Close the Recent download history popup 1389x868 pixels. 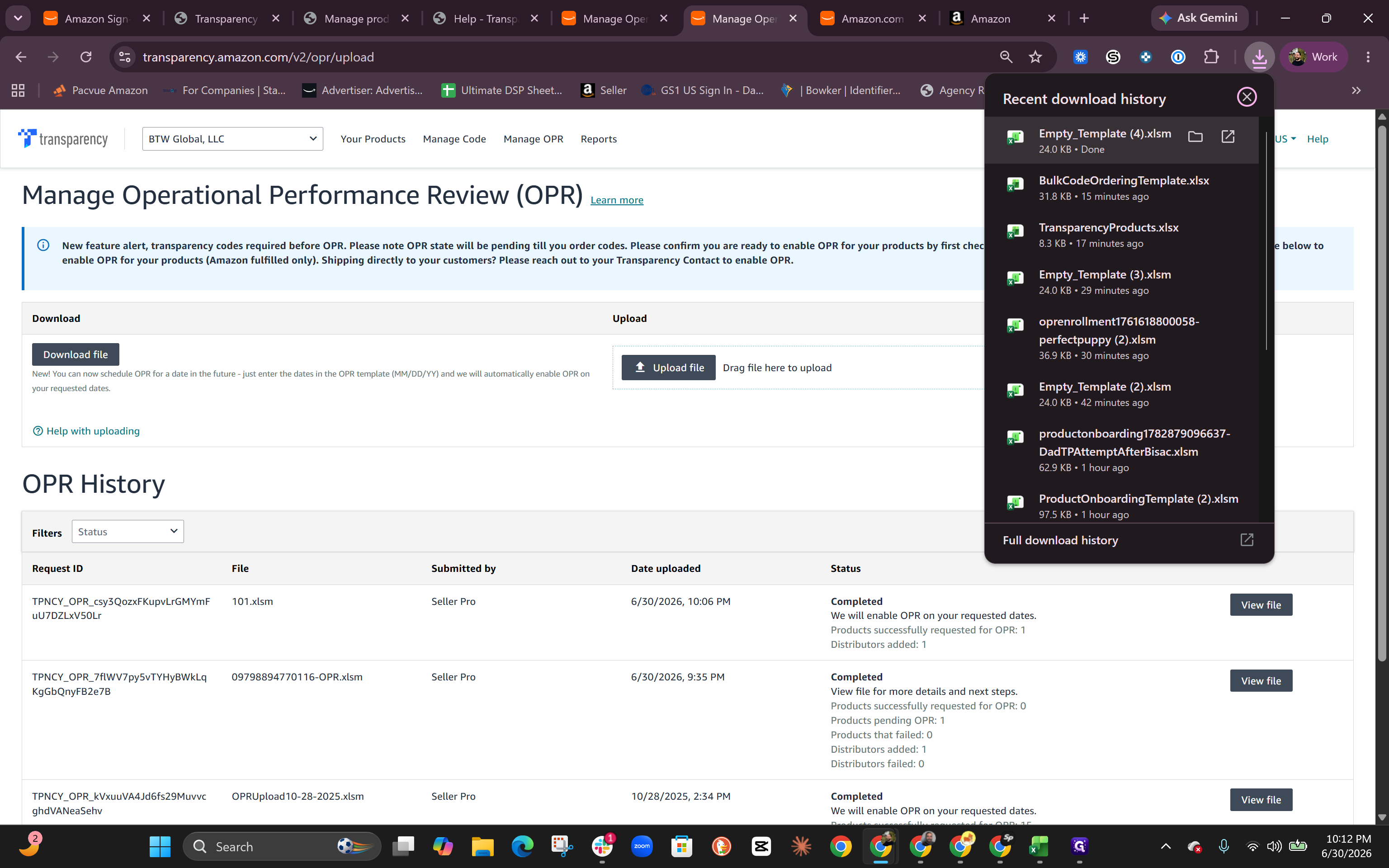(x=1247, y=97)
